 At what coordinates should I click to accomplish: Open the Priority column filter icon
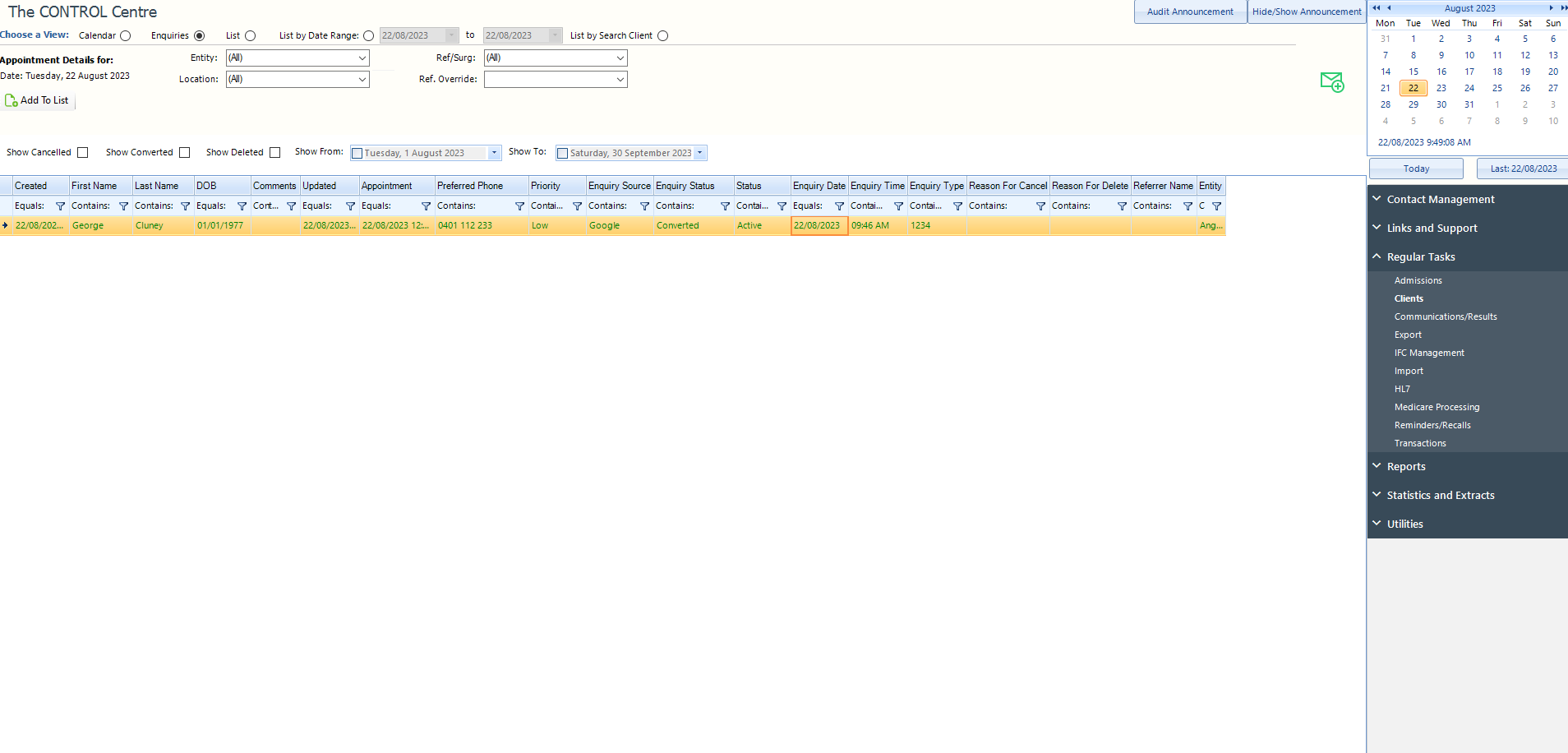coord(577,206)
